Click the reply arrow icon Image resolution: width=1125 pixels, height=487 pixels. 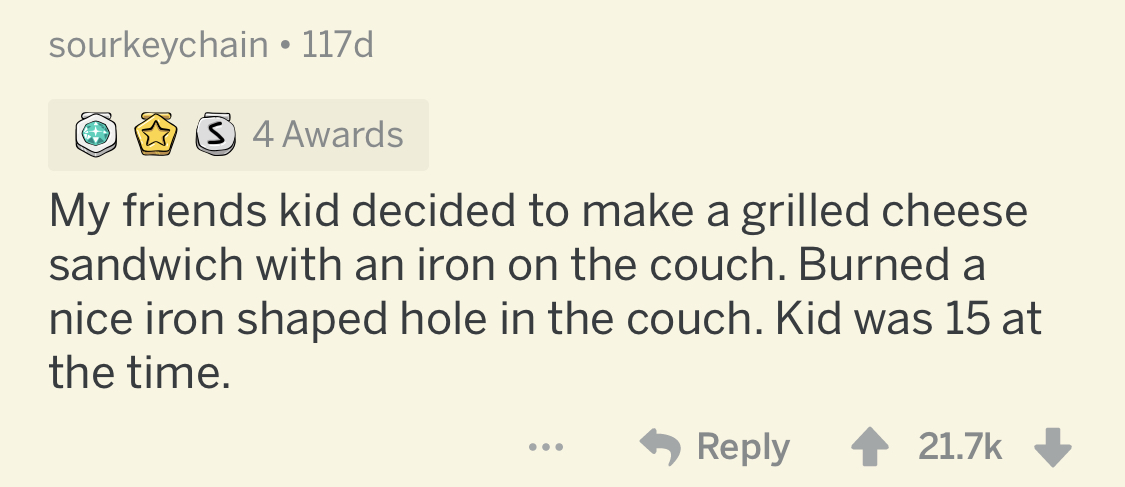658,447
